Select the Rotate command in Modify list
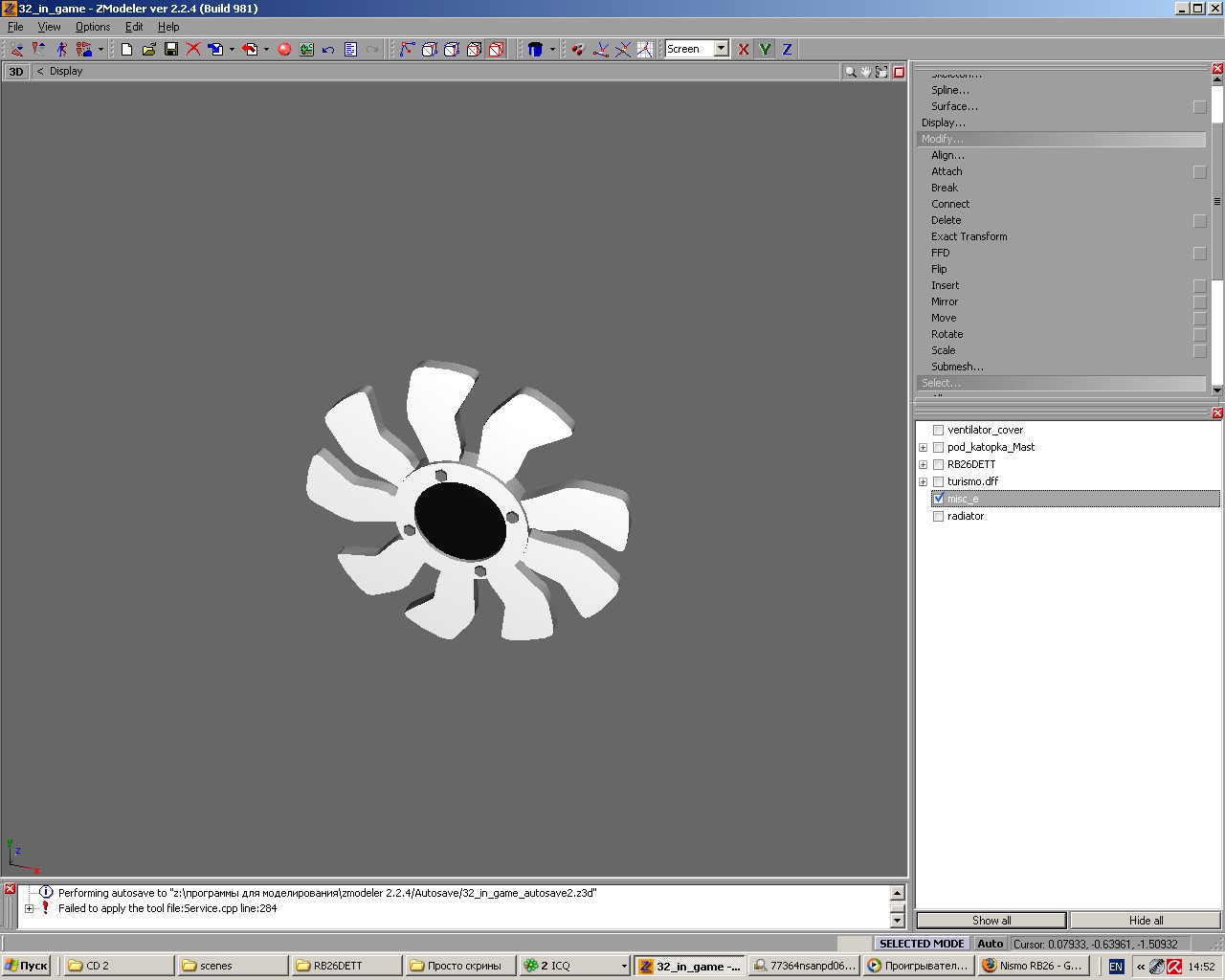Screen dimensions: 1225x980 point(947,334)
